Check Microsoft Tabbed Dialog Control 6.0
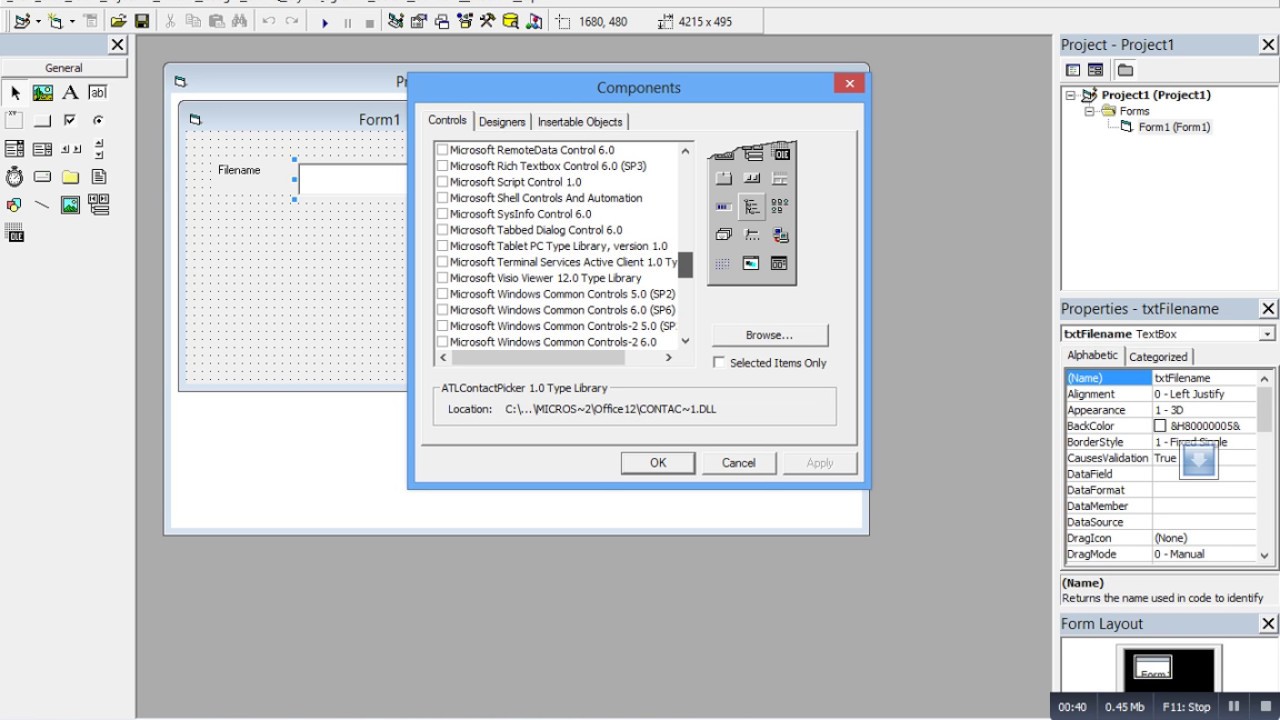Screen dimensions: 1280x720 [442, 230]
